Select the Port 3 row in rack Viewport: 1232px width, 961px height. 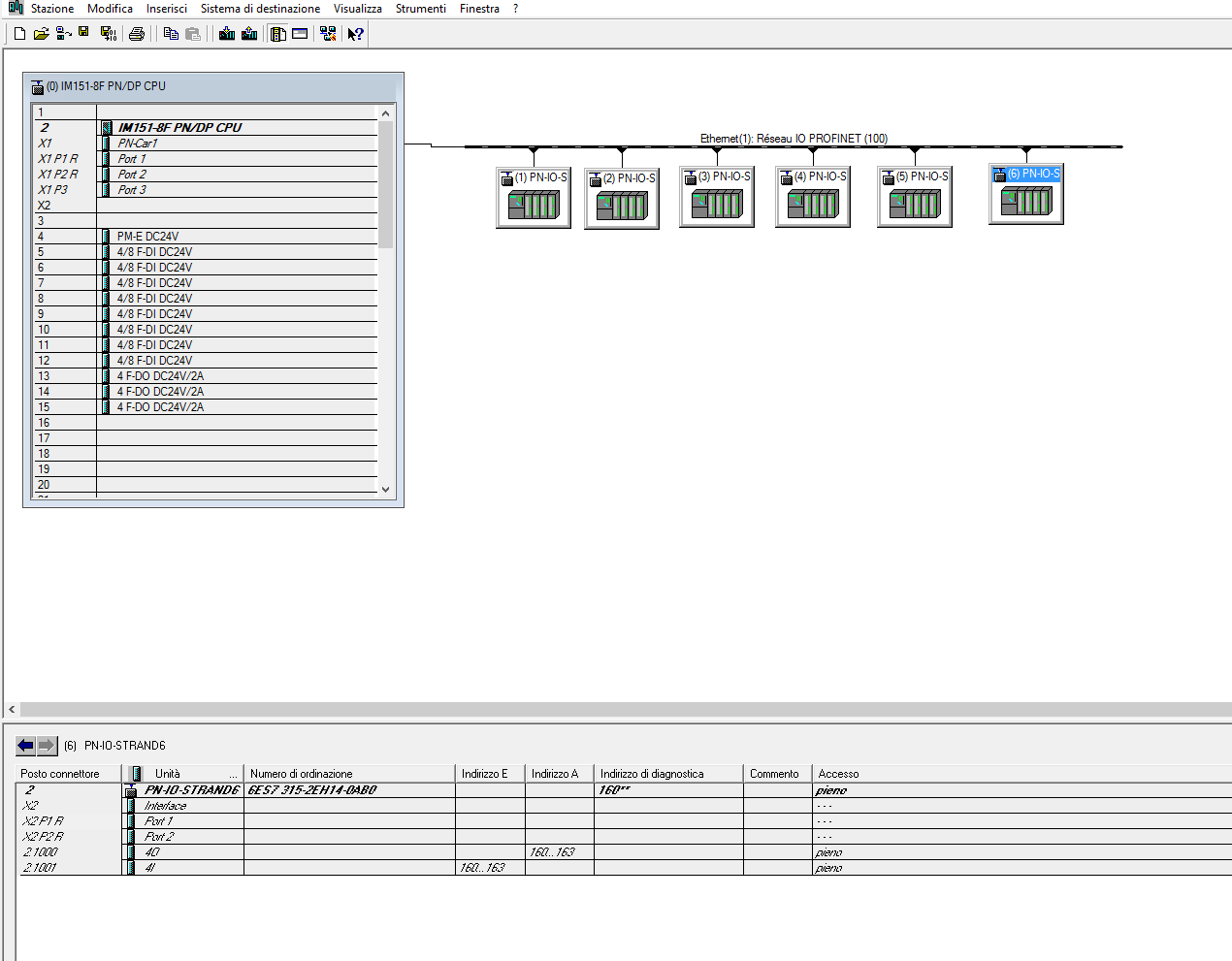(205, 190)
